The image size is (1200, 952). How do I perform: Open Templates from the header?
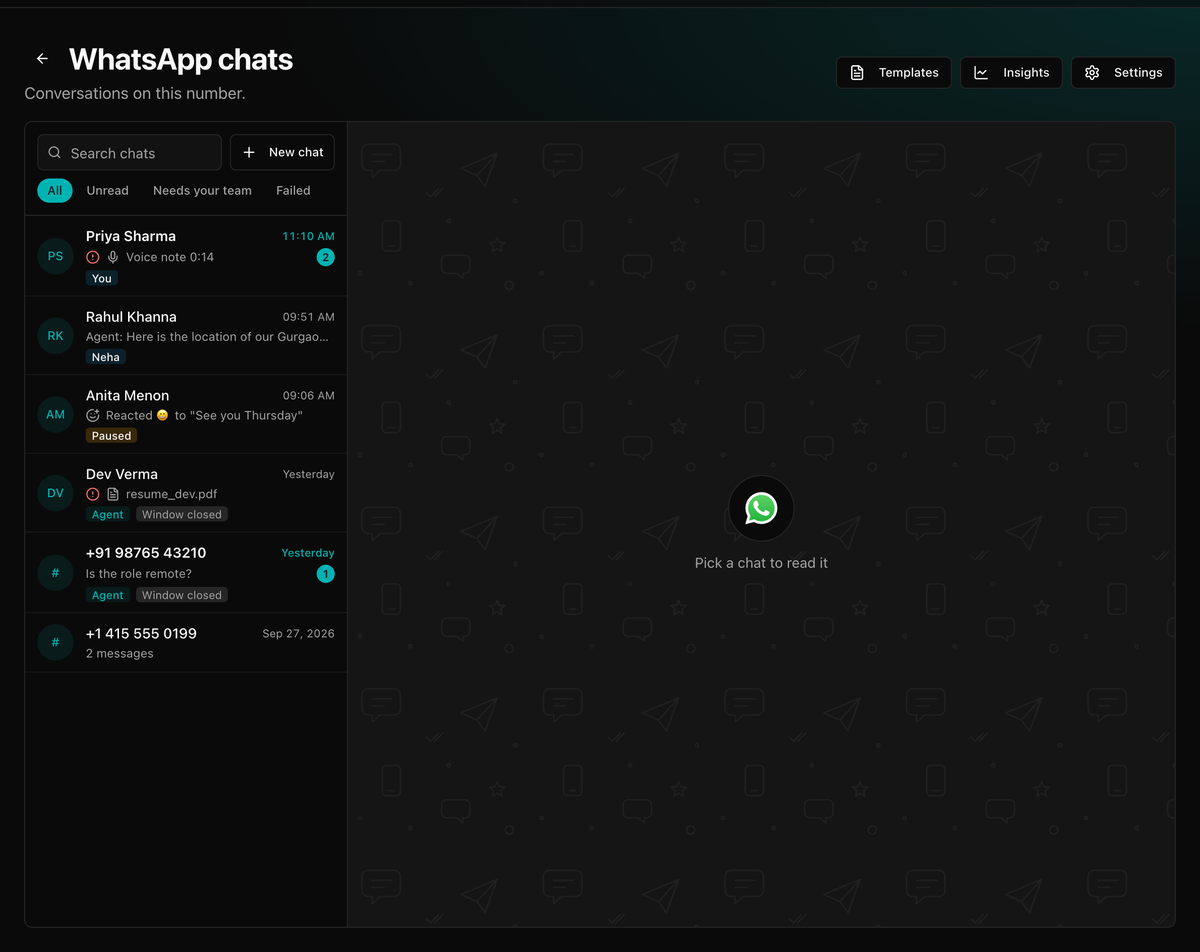(x=894, y=73)
